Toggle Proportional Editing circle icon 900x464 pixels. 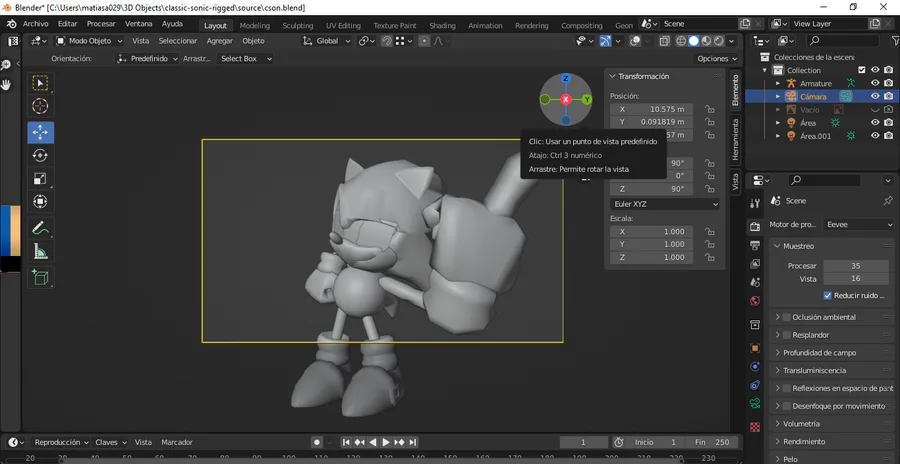coord(424,41)
